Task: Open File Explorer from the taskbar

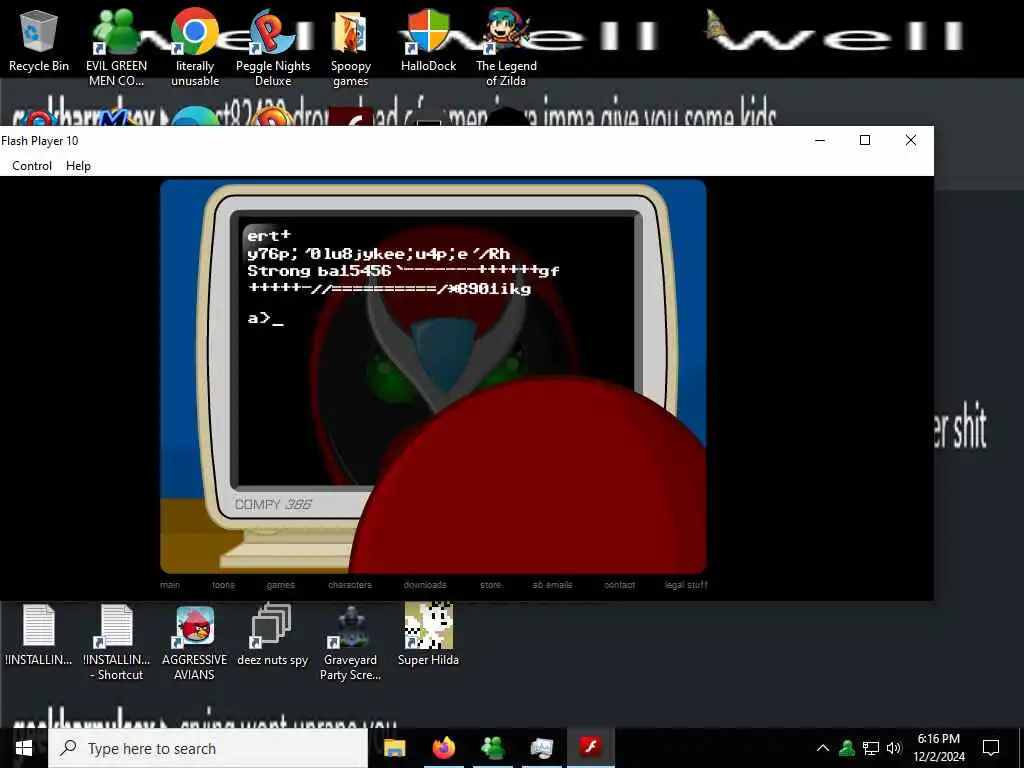Action: point(394,748)
